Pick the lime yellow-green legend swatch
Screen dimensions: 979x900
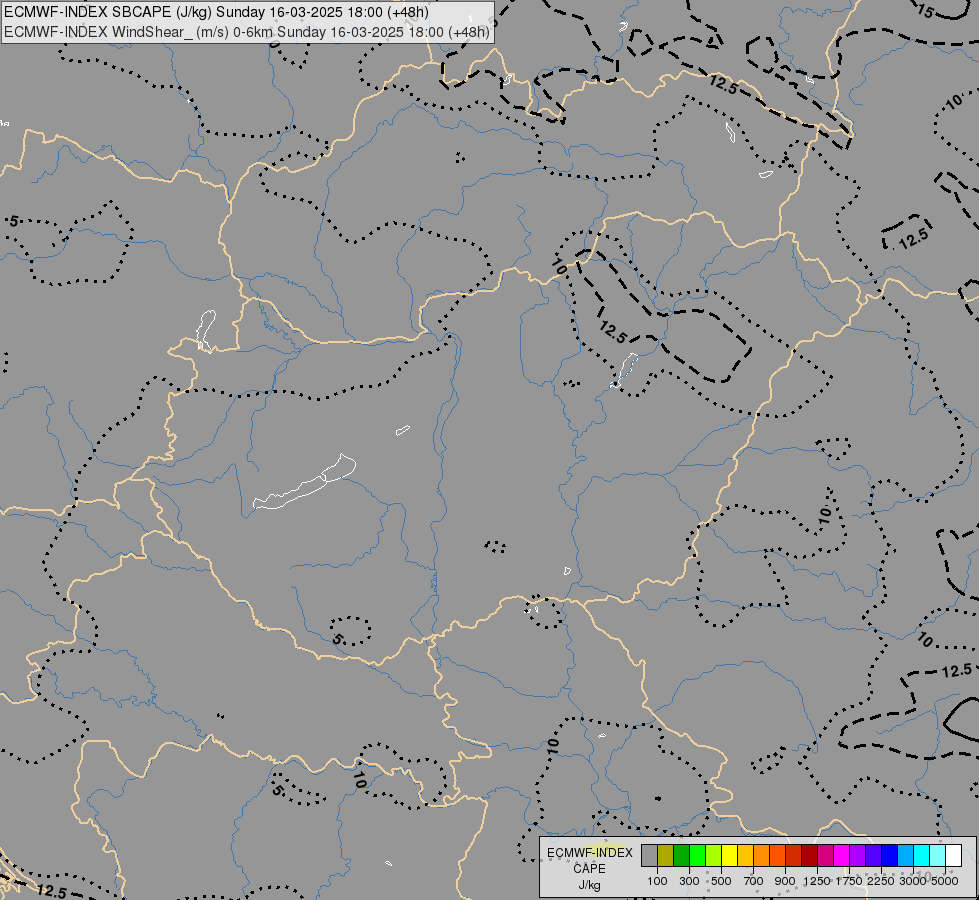pos(714,855)
